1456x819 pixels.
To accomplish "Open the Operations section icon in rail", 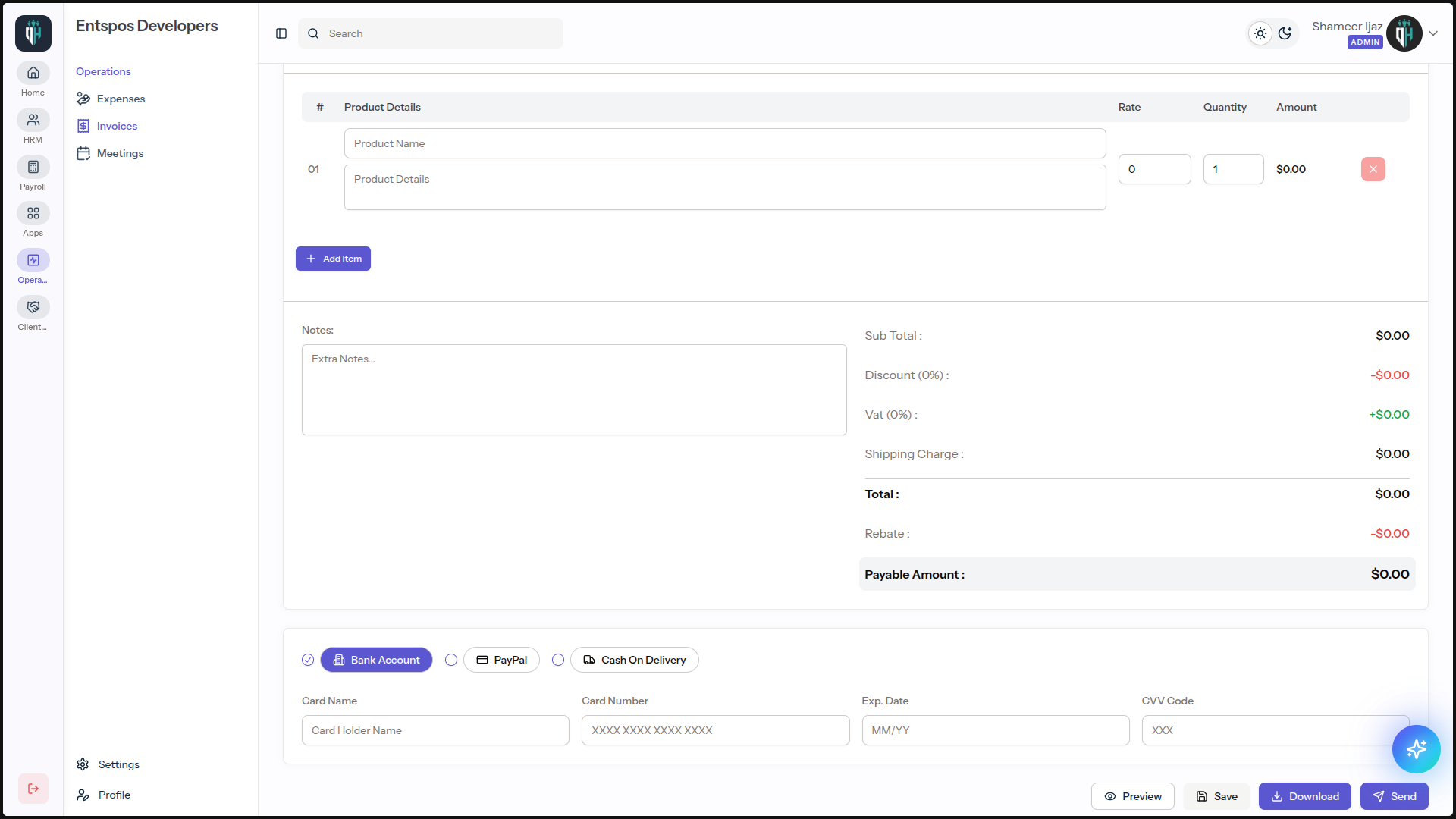I will click(x=33, y=260).
